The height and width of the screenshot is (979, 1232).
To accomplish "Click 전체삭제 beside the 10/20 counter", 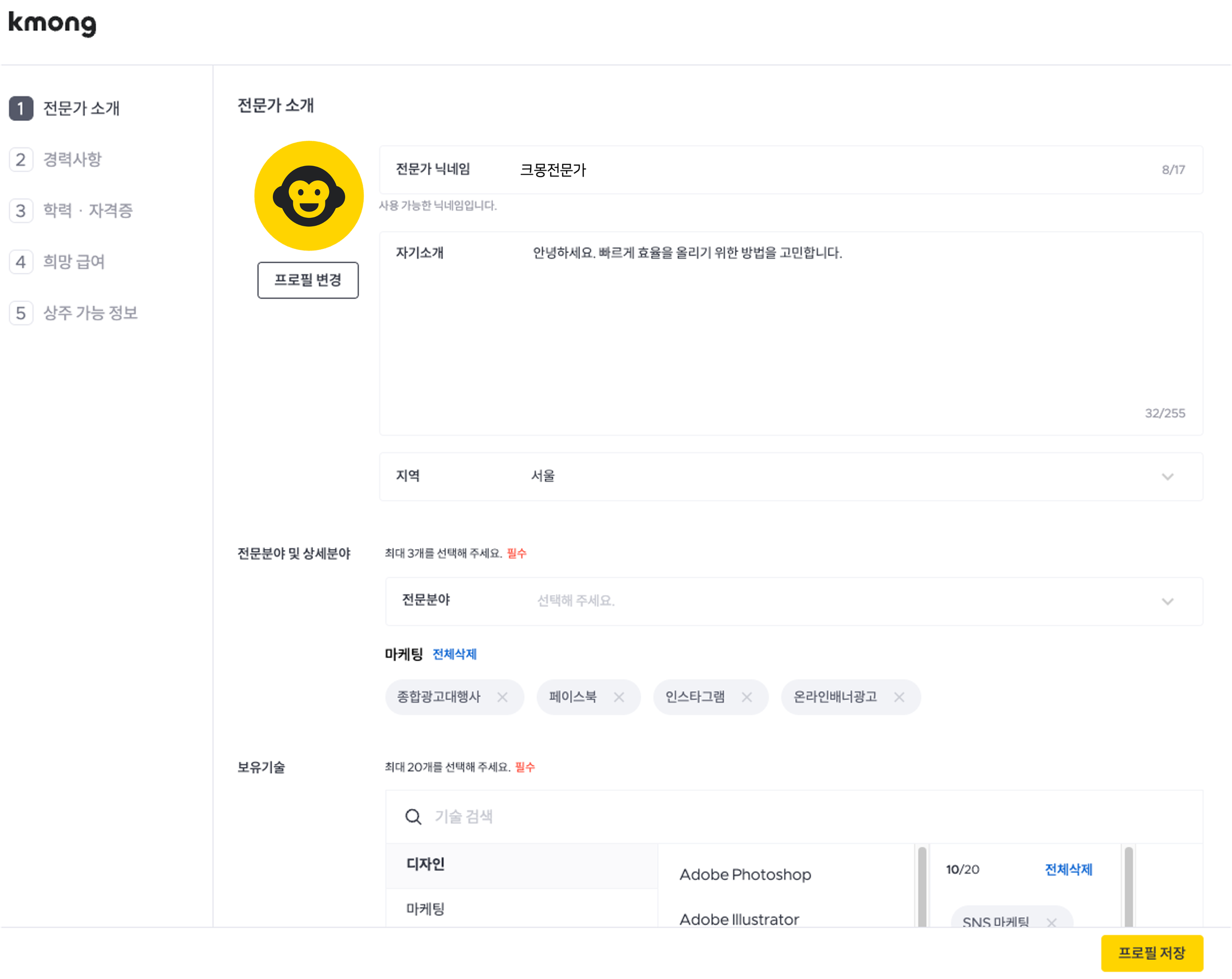I will click(1068, 870).
